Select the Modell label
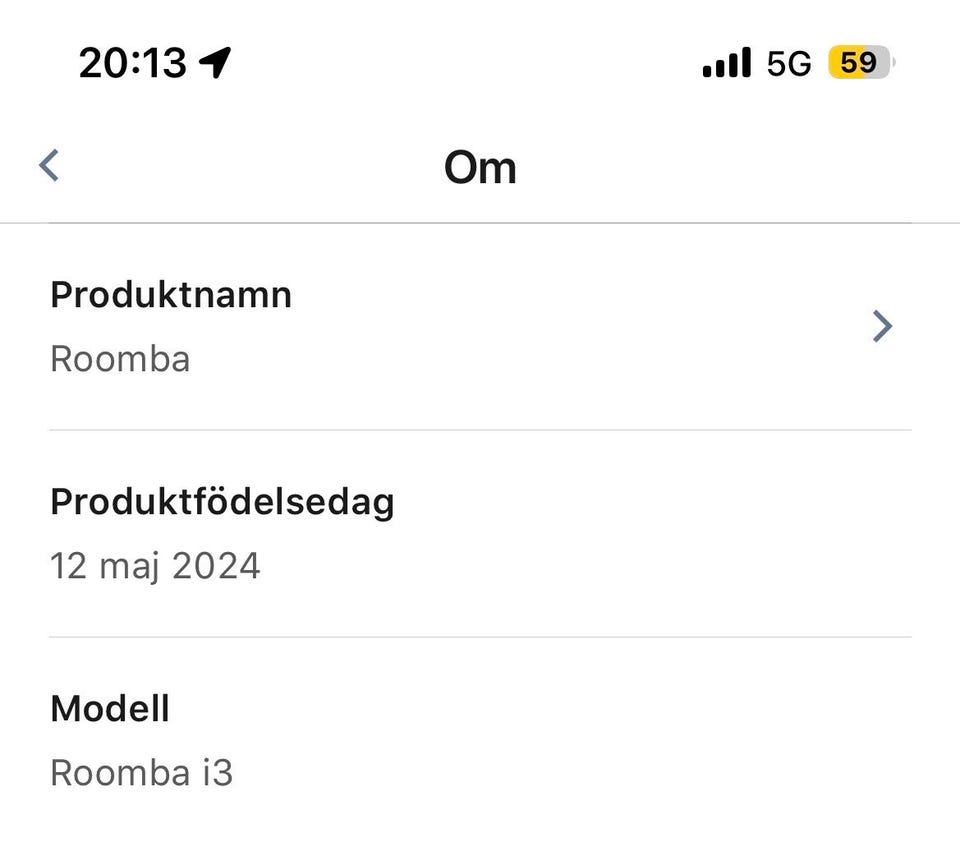Viewport: 960px width, 842px height. click(110, 709)
